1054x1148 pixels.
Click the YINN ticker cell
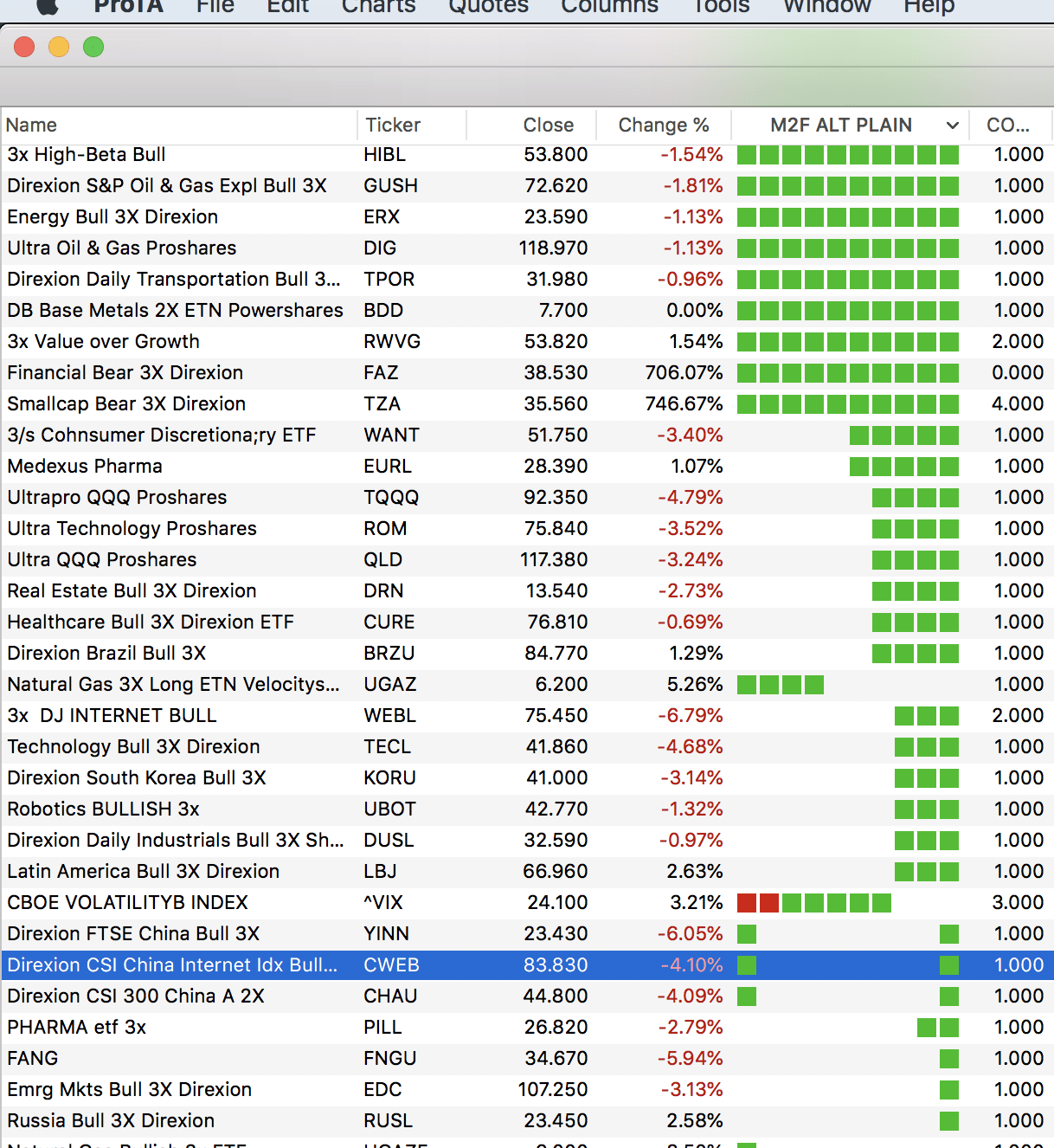(387, 933)
